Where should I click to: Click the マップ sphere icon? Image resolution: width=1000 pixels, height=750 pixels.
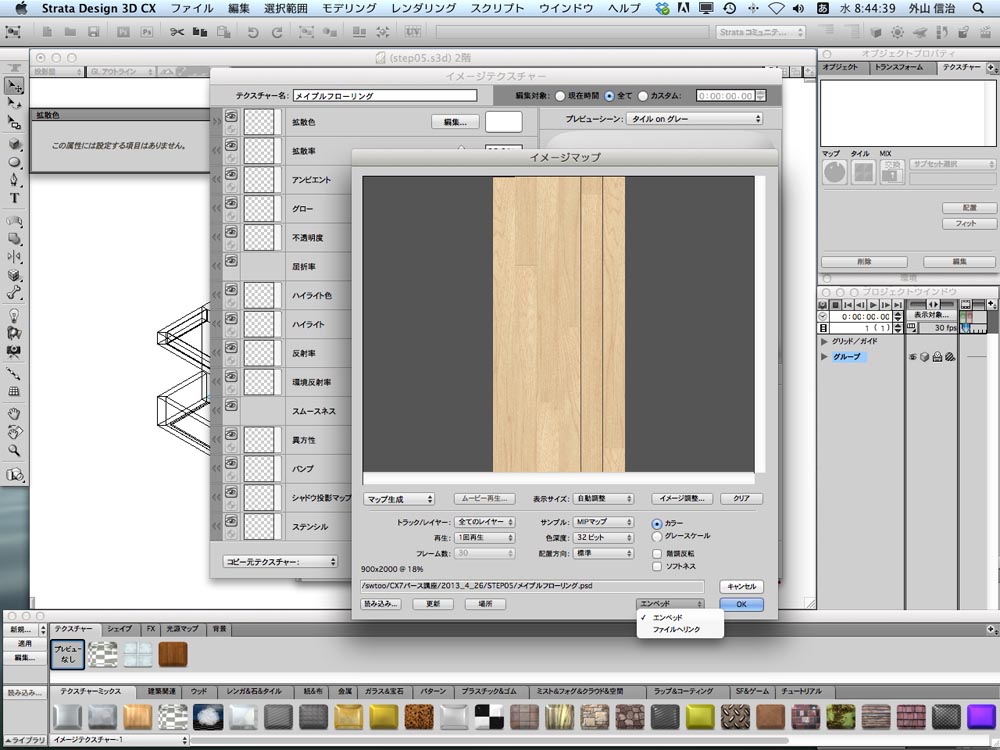tap(834, 172)
